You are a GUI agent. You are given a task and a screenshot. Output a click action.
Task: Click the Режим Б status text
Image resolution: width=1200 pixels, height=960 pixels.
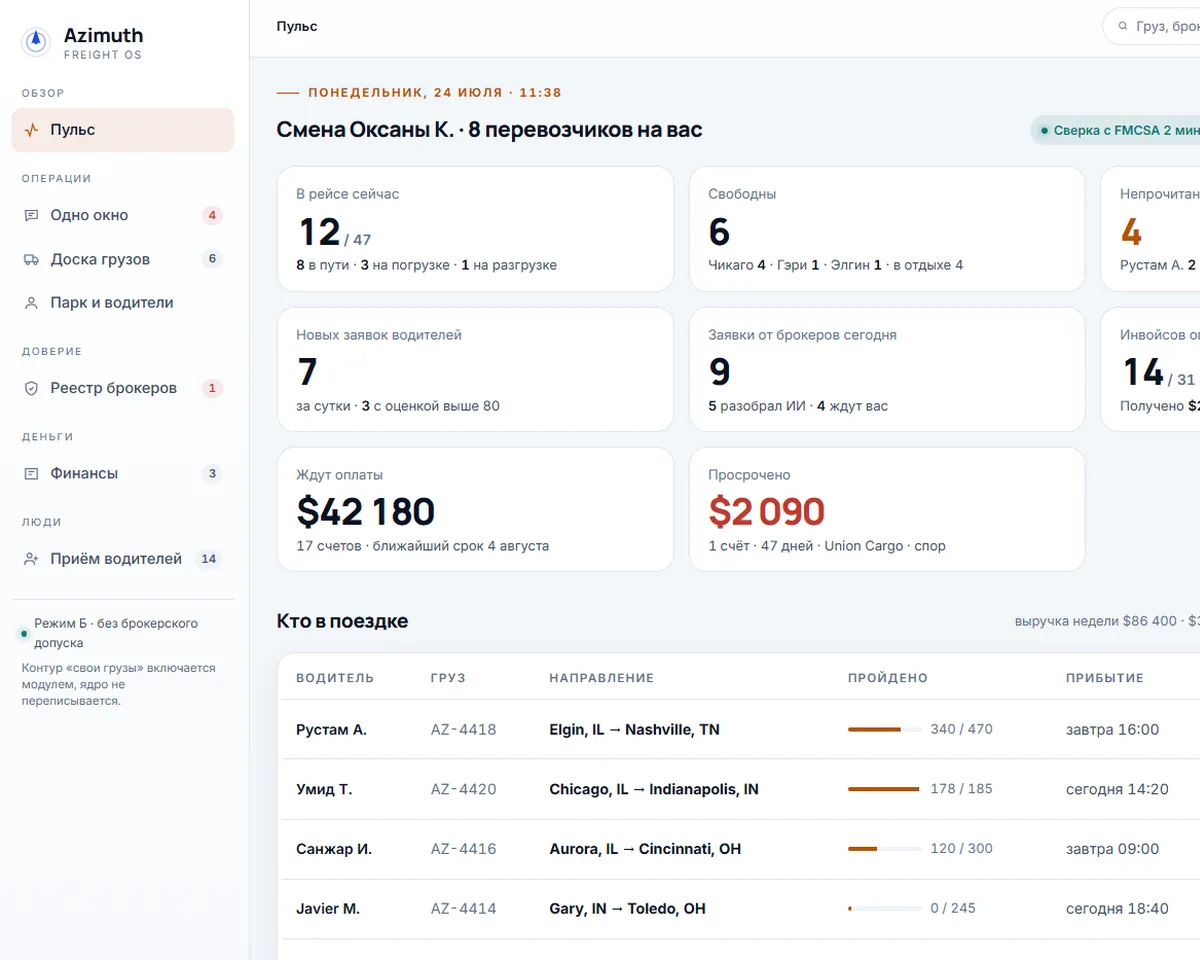tap(116, 633)
